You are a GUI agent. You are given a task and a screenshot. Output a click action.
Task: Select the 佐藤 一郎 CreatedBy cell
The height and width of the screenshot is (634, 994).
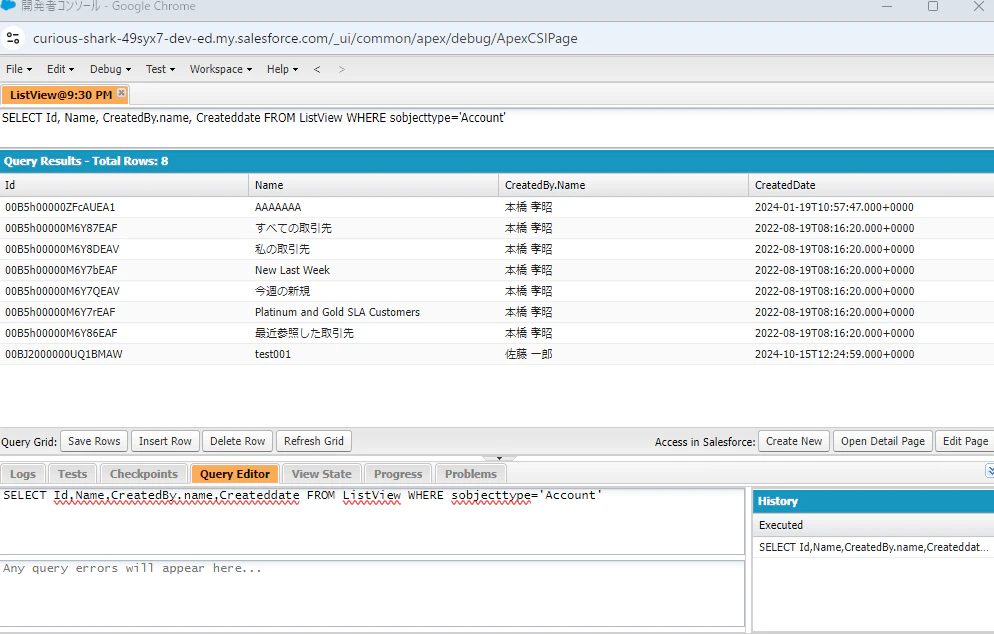point(623,354)
